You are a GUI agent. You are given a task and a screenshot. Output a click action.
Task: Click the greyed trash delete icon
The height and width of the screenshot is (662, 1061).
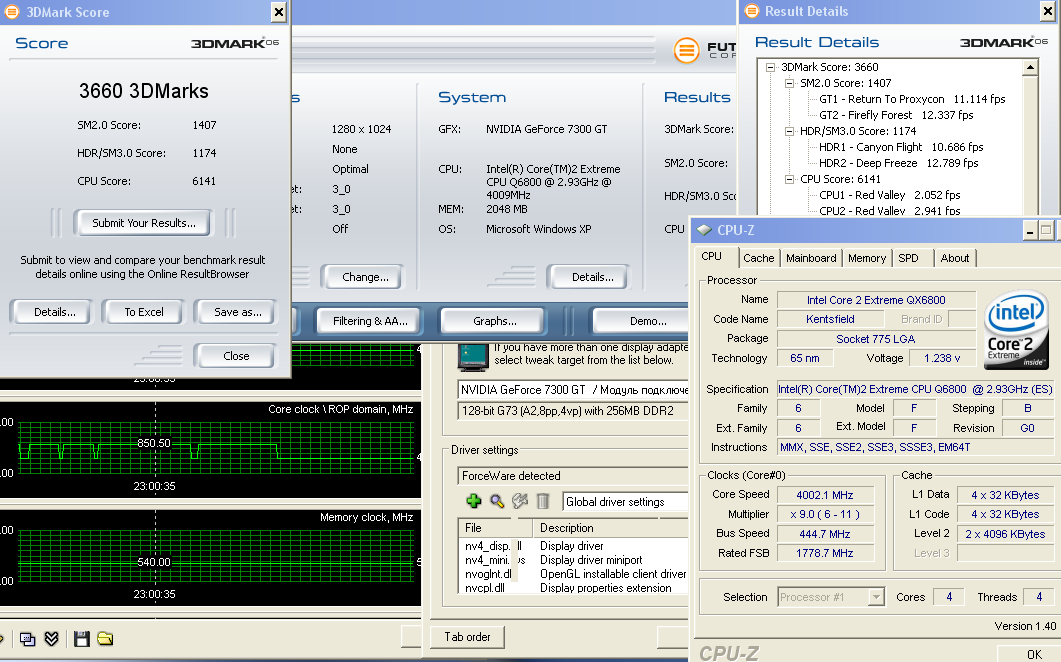coord(543,501)
